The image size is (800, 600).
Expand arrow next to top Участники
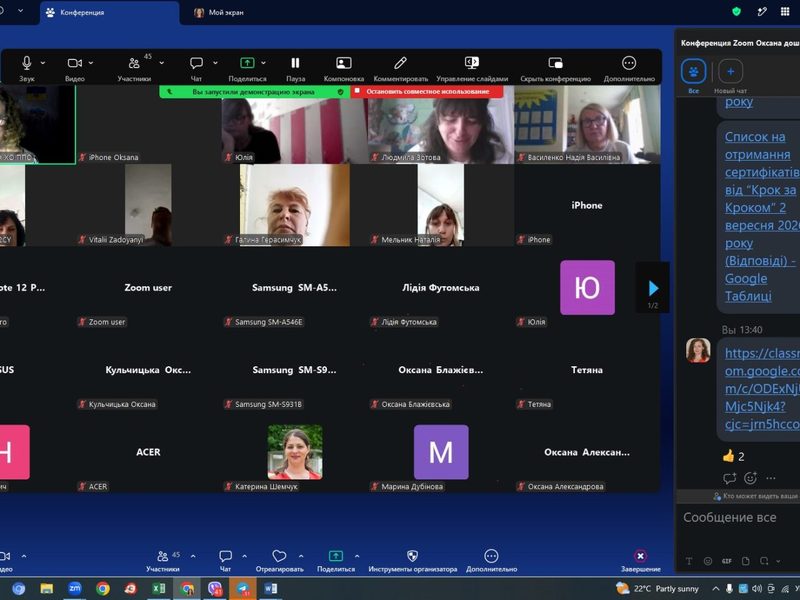point(162,63)
